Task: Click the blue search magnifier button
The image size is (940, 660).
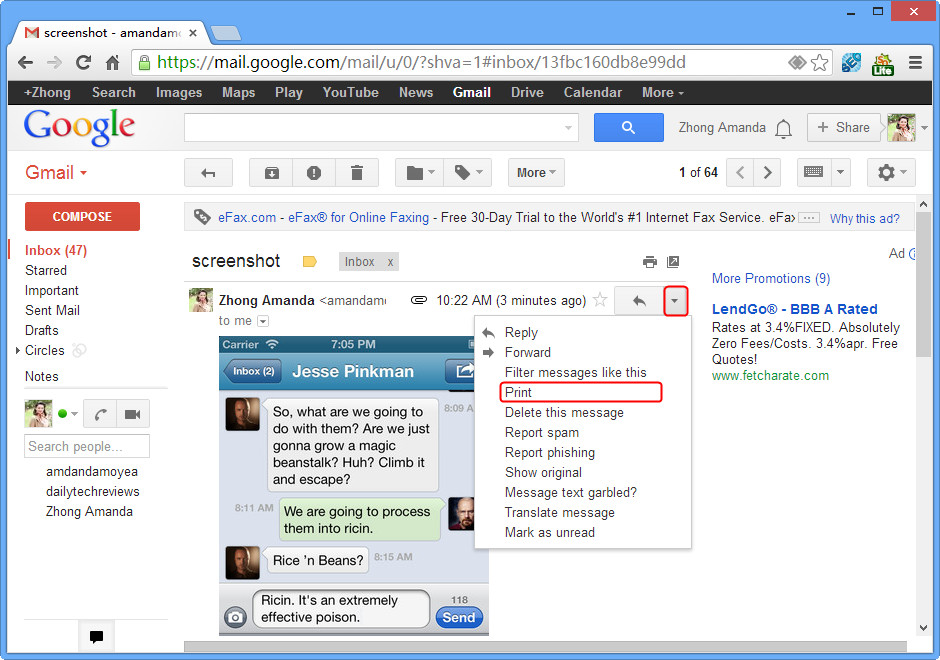Action: [x=628, y=127]
